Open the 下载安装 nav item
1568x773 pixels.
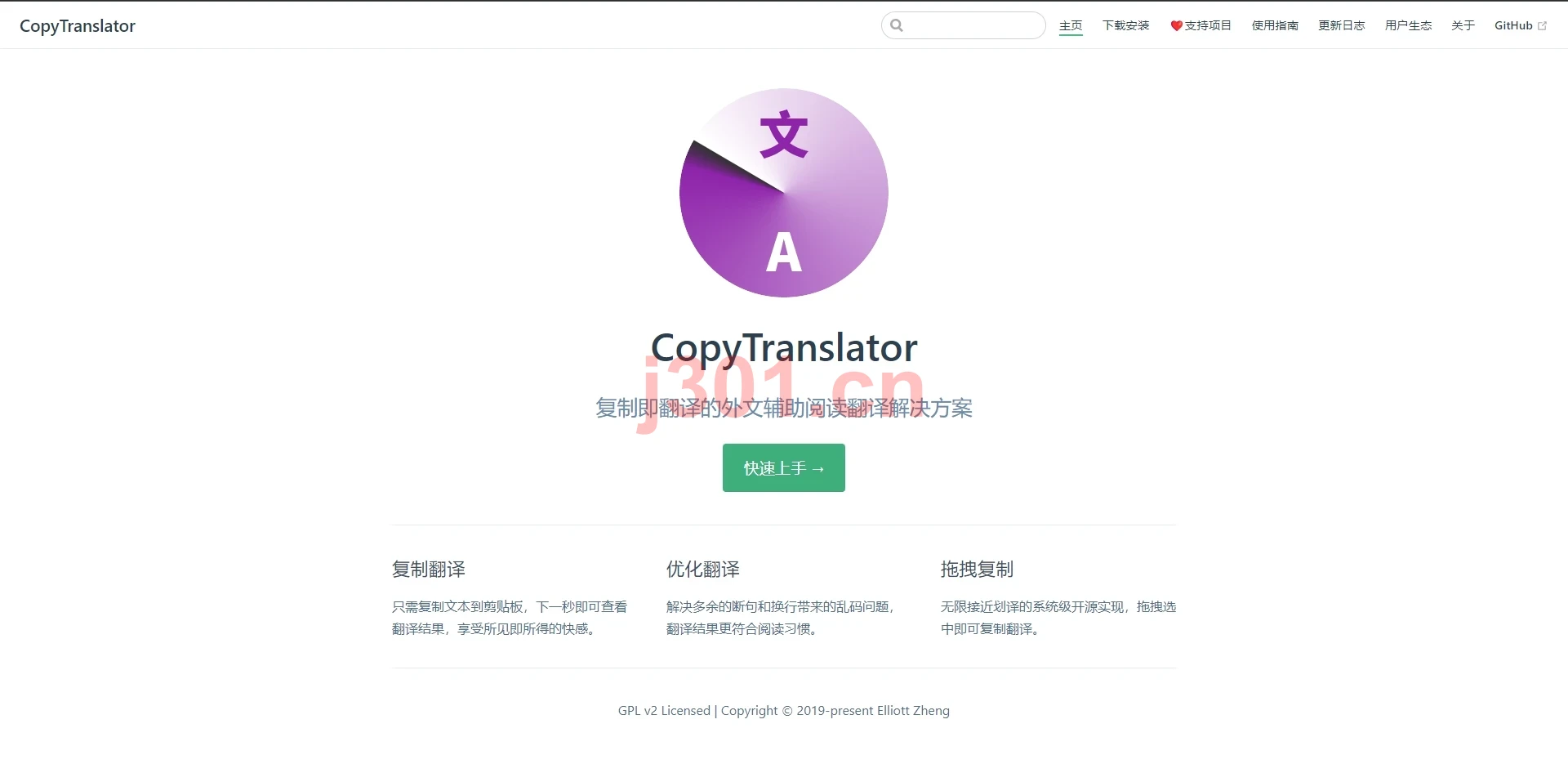pos(1125,25)
